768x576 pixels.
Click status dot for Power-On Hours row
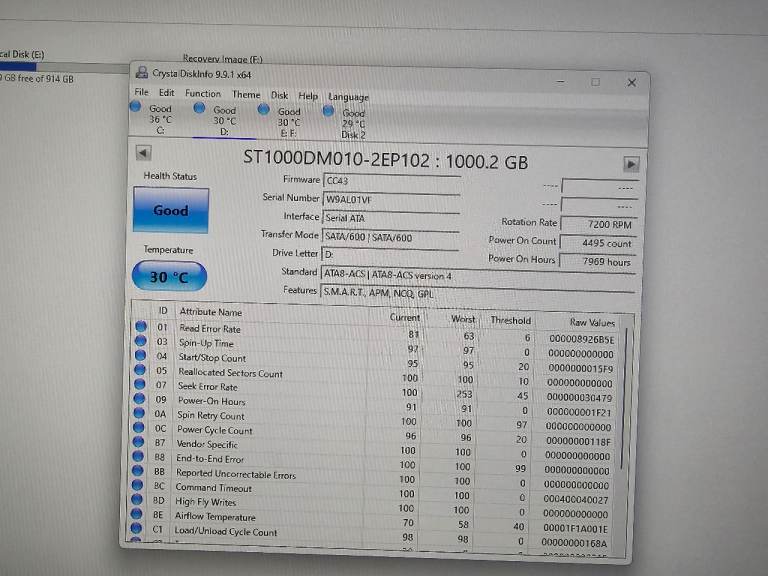[140, 398]
